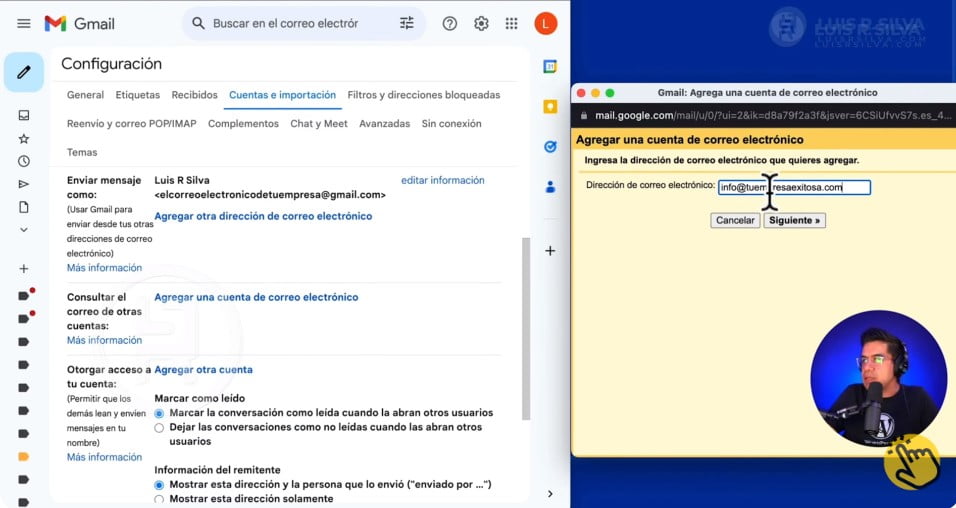Screen dimensions: 956x508
Task: Click editar información link
Action: 443,181
